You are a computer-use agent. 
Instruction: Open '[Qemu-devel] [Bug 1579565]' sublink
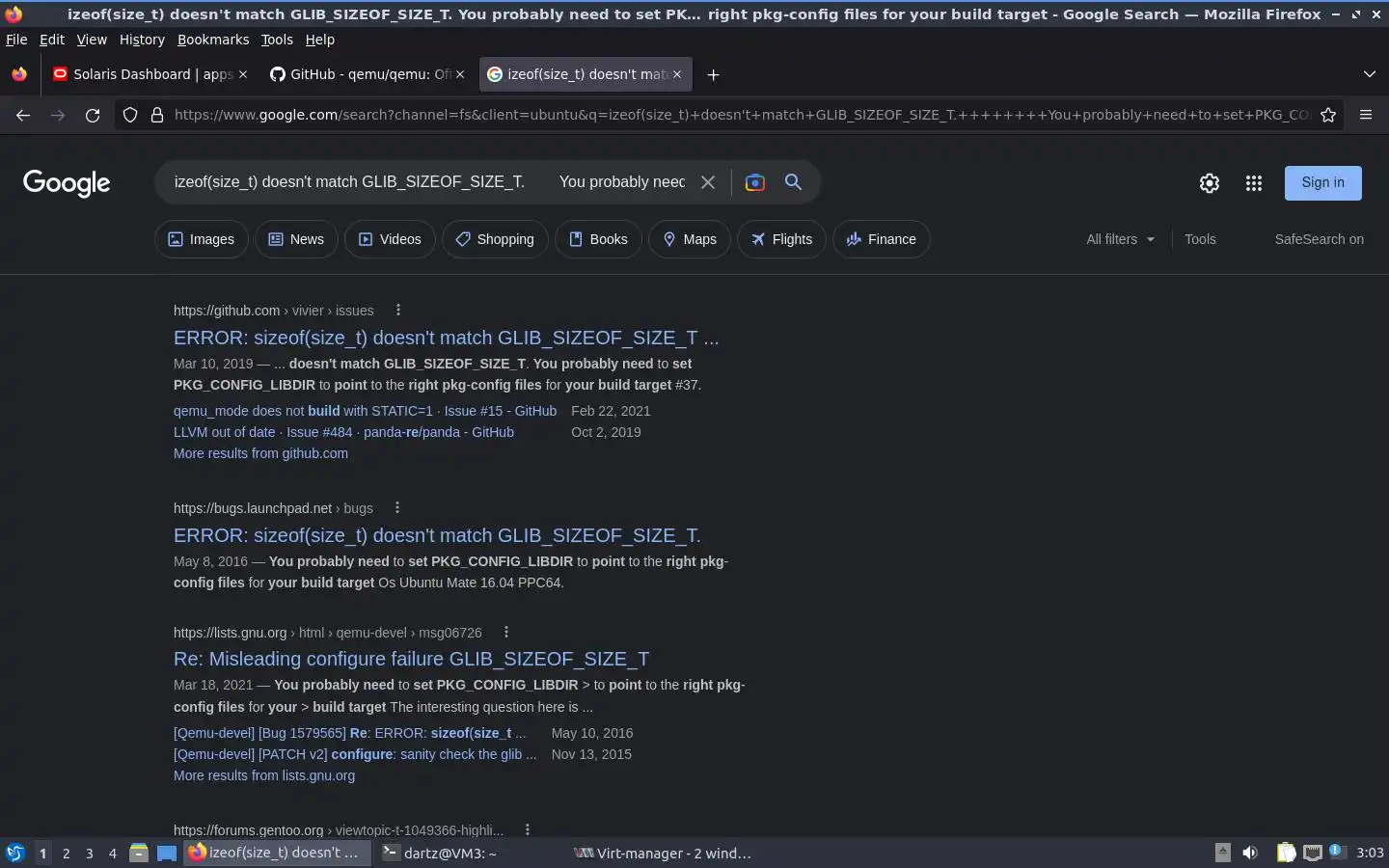349,733
